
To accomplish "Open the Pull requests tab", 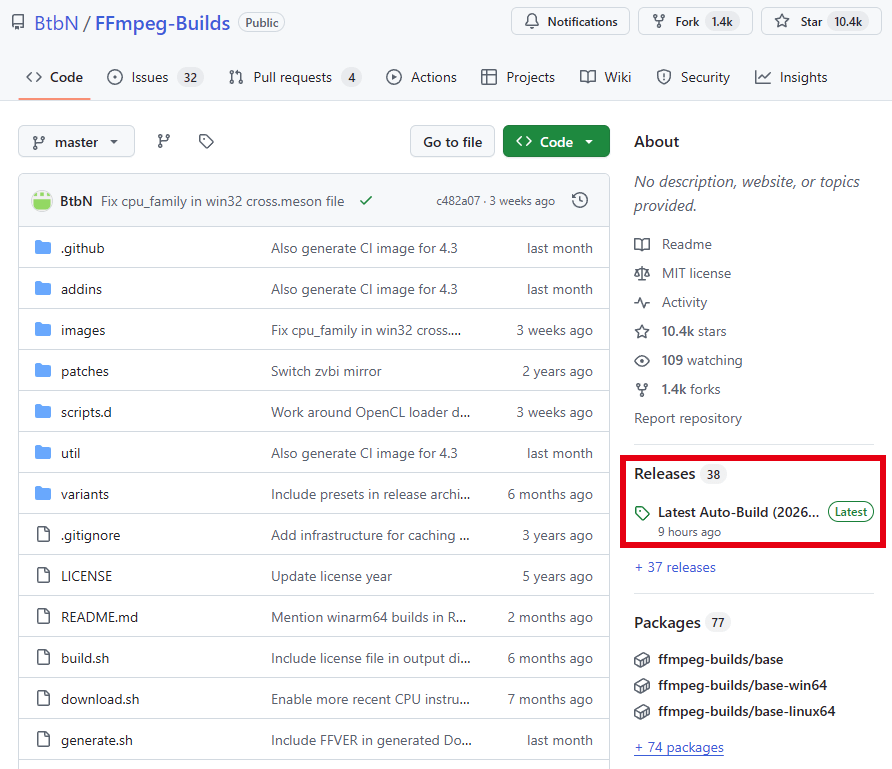I will 292,77.
